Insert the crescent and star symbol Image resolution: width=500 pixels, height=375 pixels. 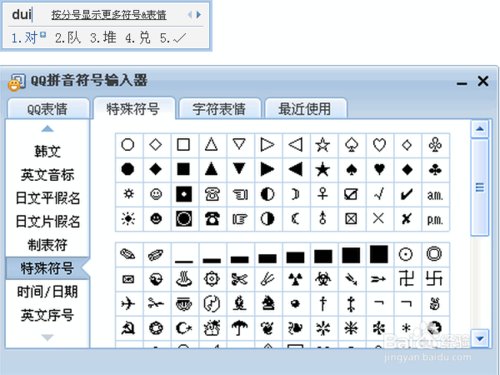184,328
